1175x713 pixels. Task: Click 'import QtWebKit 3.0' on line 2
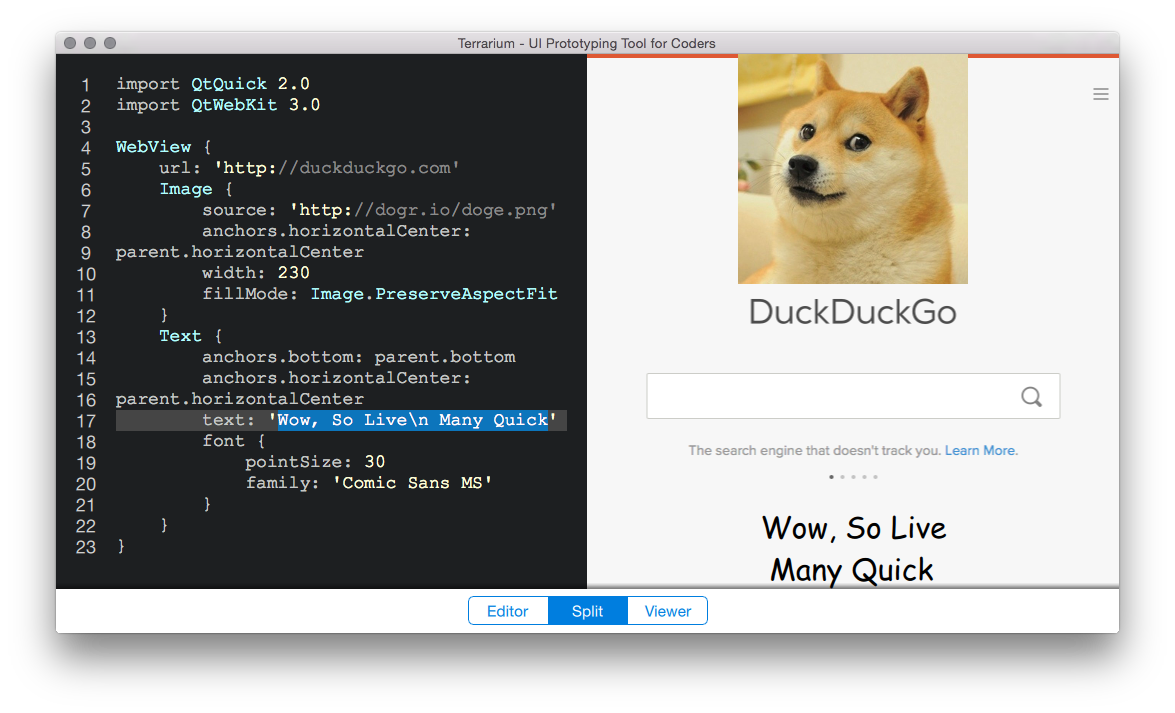point(218,105)
